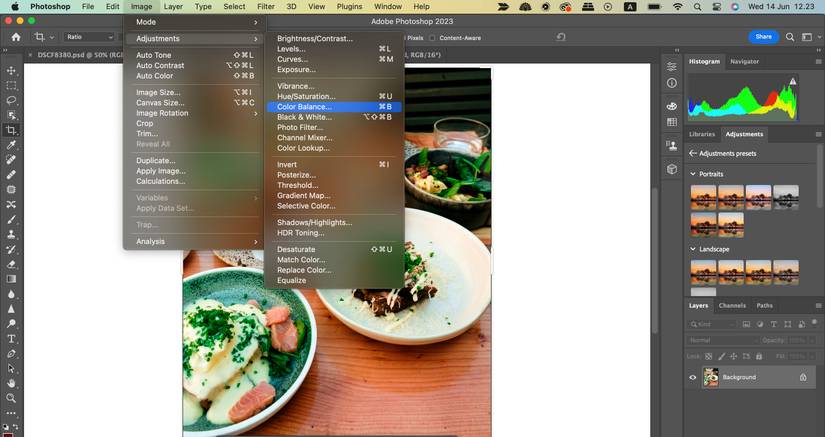Expand the Analysis submenu
The width and height of the screenshot is (825, 437).
click(x=195, y=241)
